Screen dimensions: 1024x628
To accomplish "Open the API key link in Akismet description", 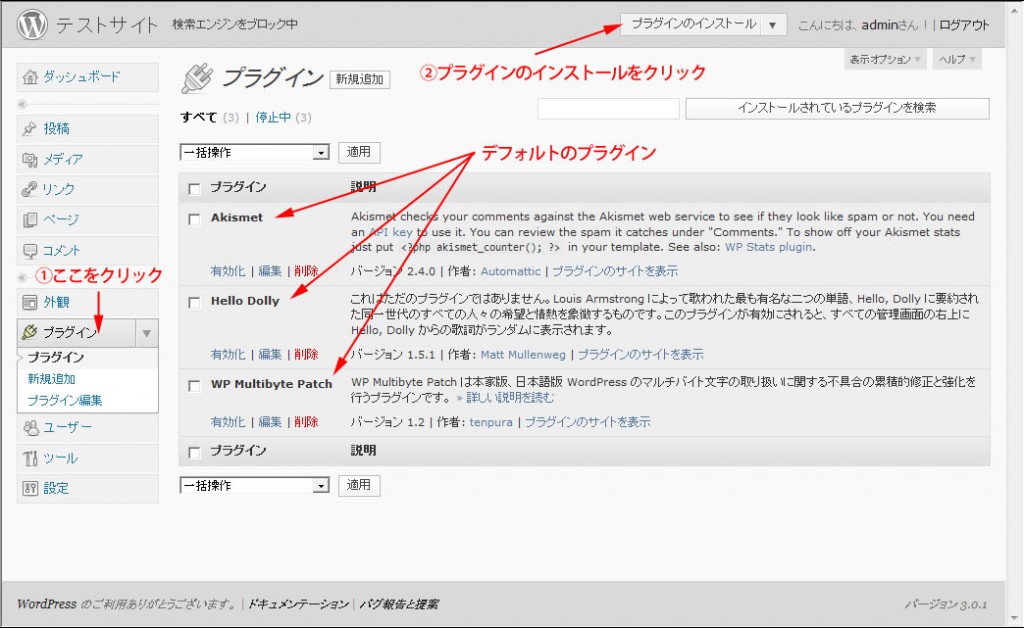I will (x=391, y=232).
